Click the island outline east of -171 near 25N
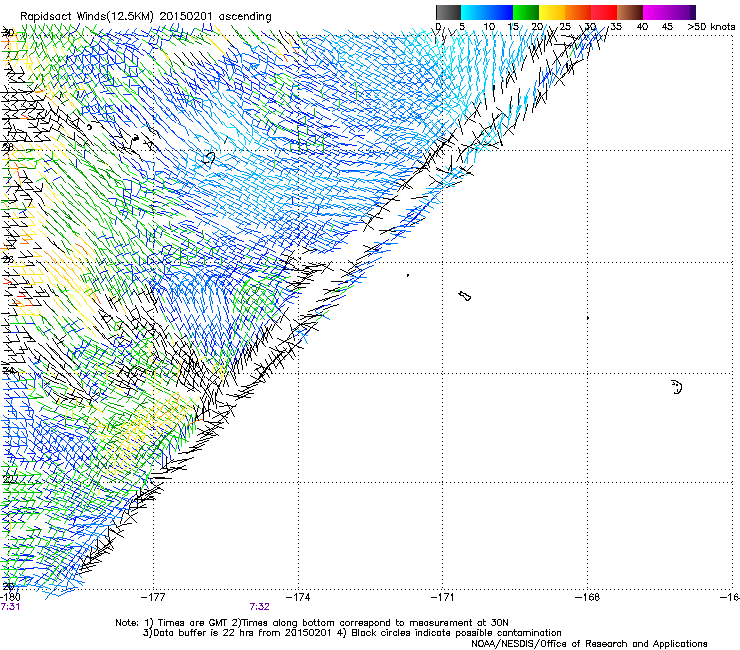This screenshot has height=650, width=740. click(465, 296)
